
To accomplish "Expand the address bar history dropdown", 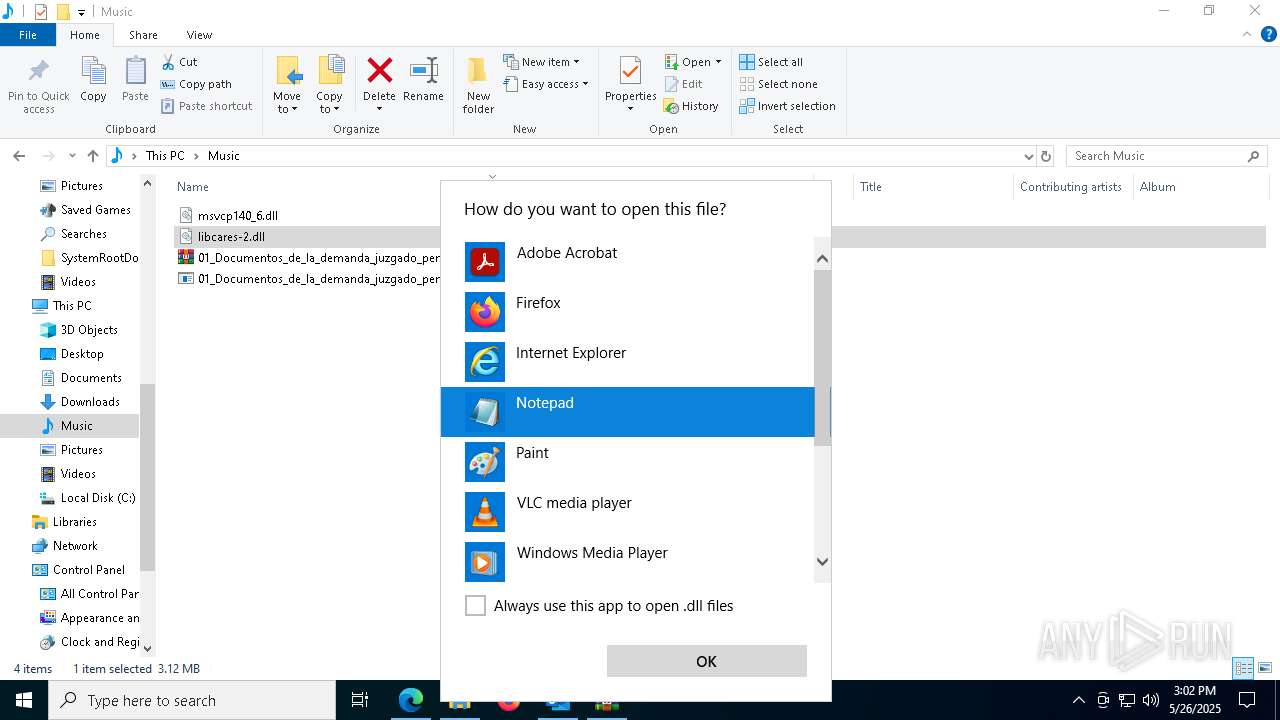I will (1028, 156).
